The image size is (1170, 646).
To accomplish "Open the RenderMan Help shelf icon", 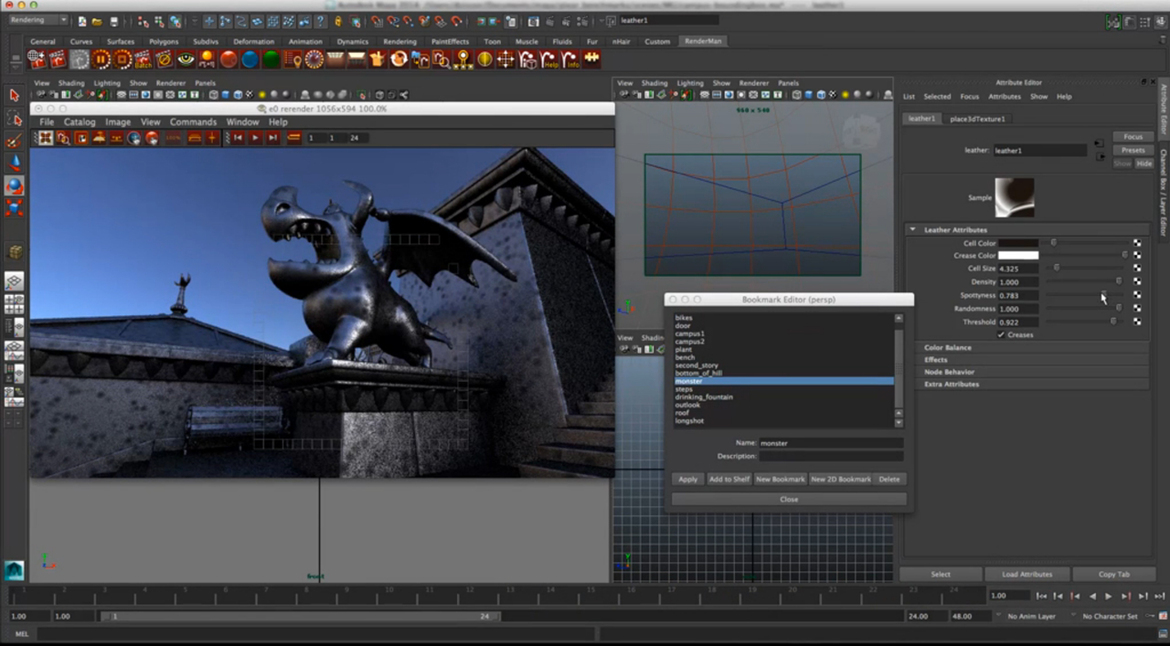I will pos(549,59).
